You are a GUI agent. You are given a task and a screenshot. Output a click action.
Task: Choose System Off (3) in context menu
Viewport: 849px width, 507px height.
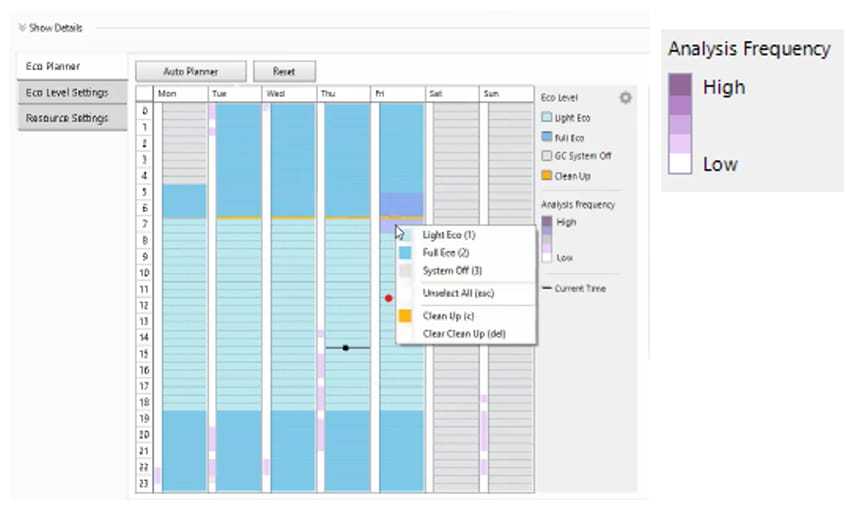(x=452, y=270)
